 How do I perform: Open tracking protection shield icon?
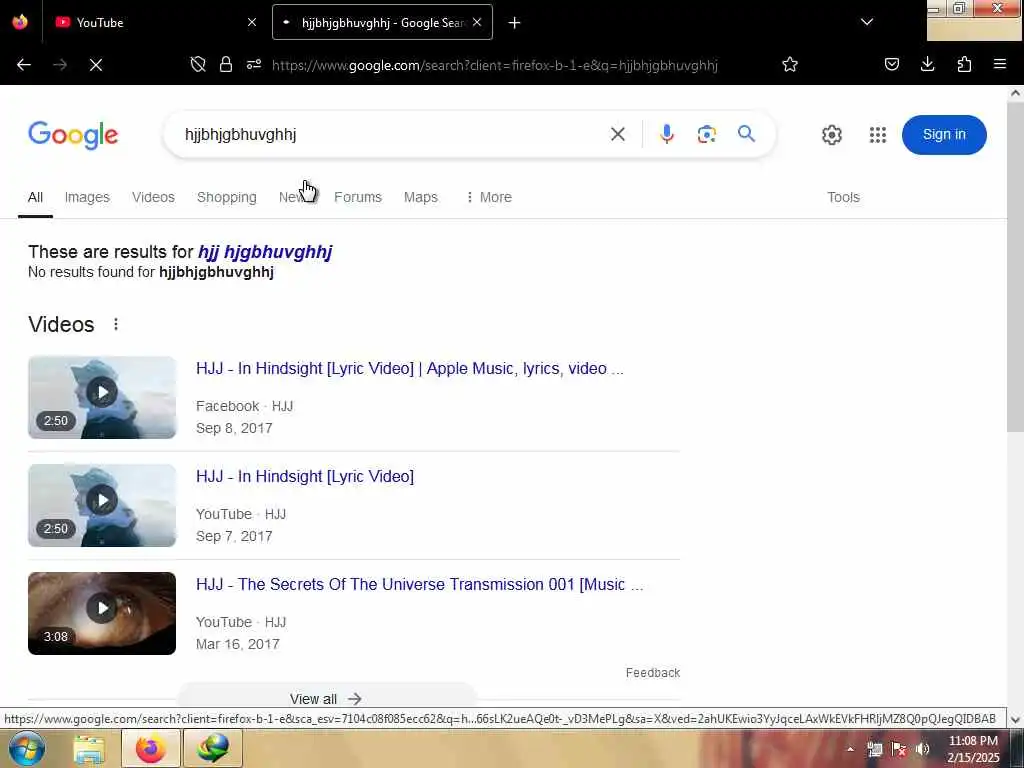coord(198,64)
